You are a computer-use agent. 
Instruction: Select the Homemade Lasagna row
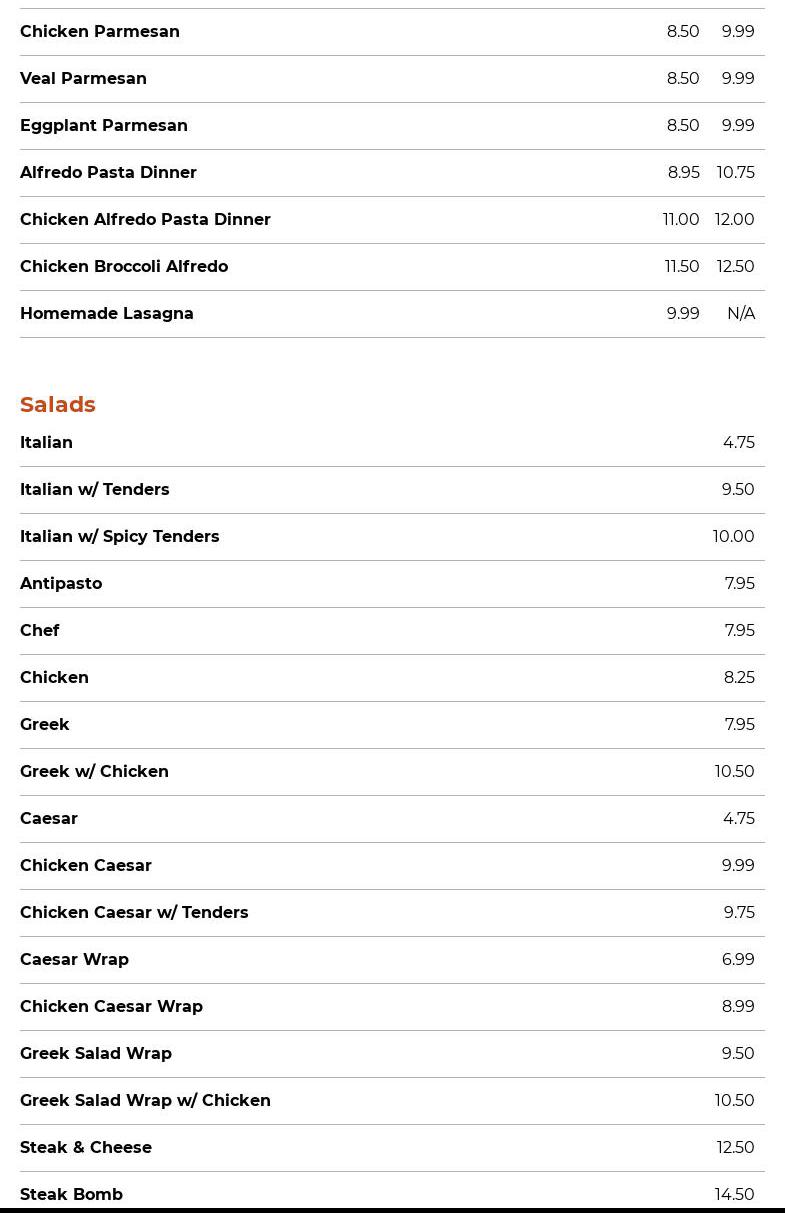coord(107,314)
